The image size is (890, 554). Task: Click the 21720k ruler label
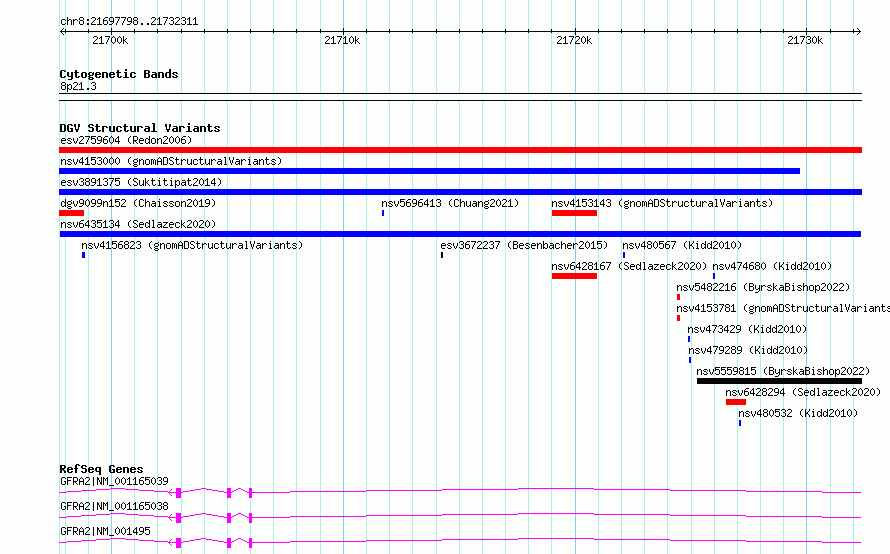[574, 40]
